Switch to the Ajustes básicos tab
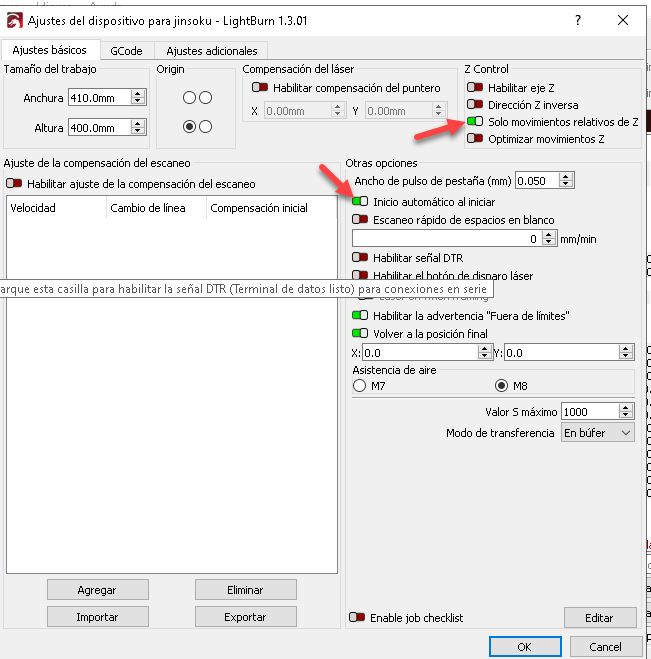 point(50,50)
